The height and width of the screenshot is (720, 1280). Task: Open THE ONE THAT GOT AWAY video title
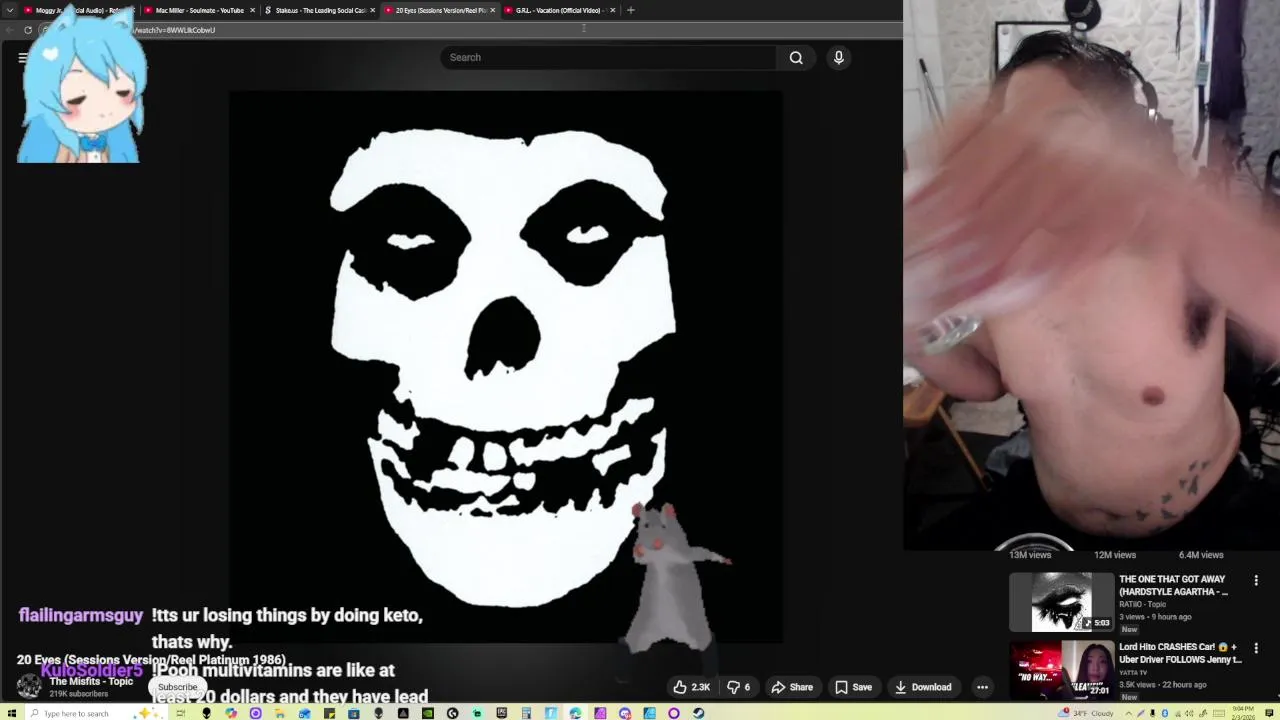[1173, 585]
